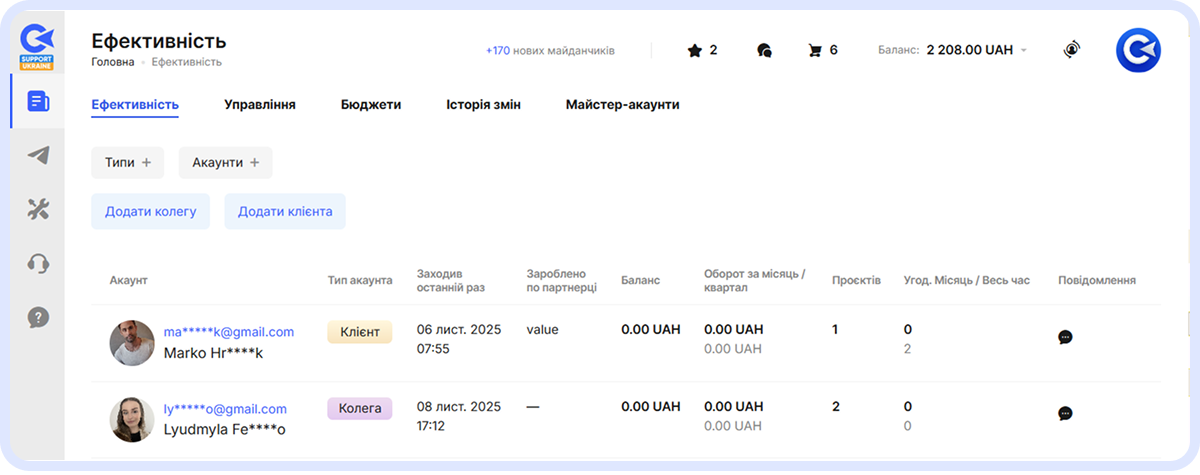
Task: Open message icon for Marko's row
Action: pos(1065,337)
